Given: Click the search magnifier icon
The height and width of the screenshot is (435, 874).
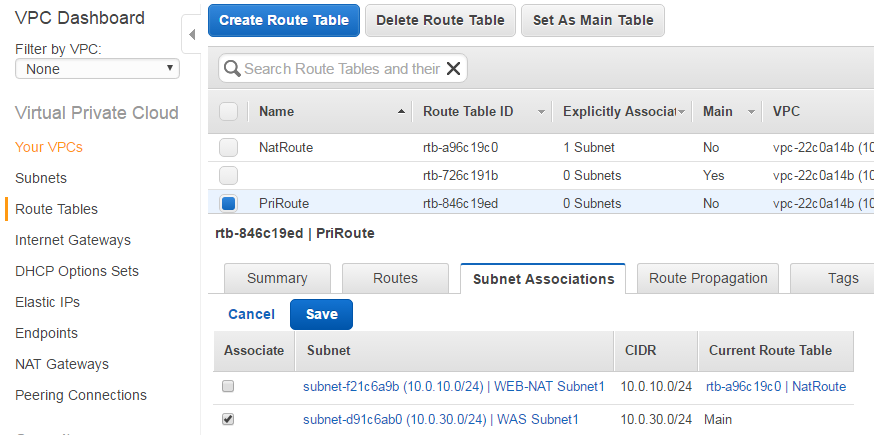Looking at the screenshot, I should click(x=231, y=68).
